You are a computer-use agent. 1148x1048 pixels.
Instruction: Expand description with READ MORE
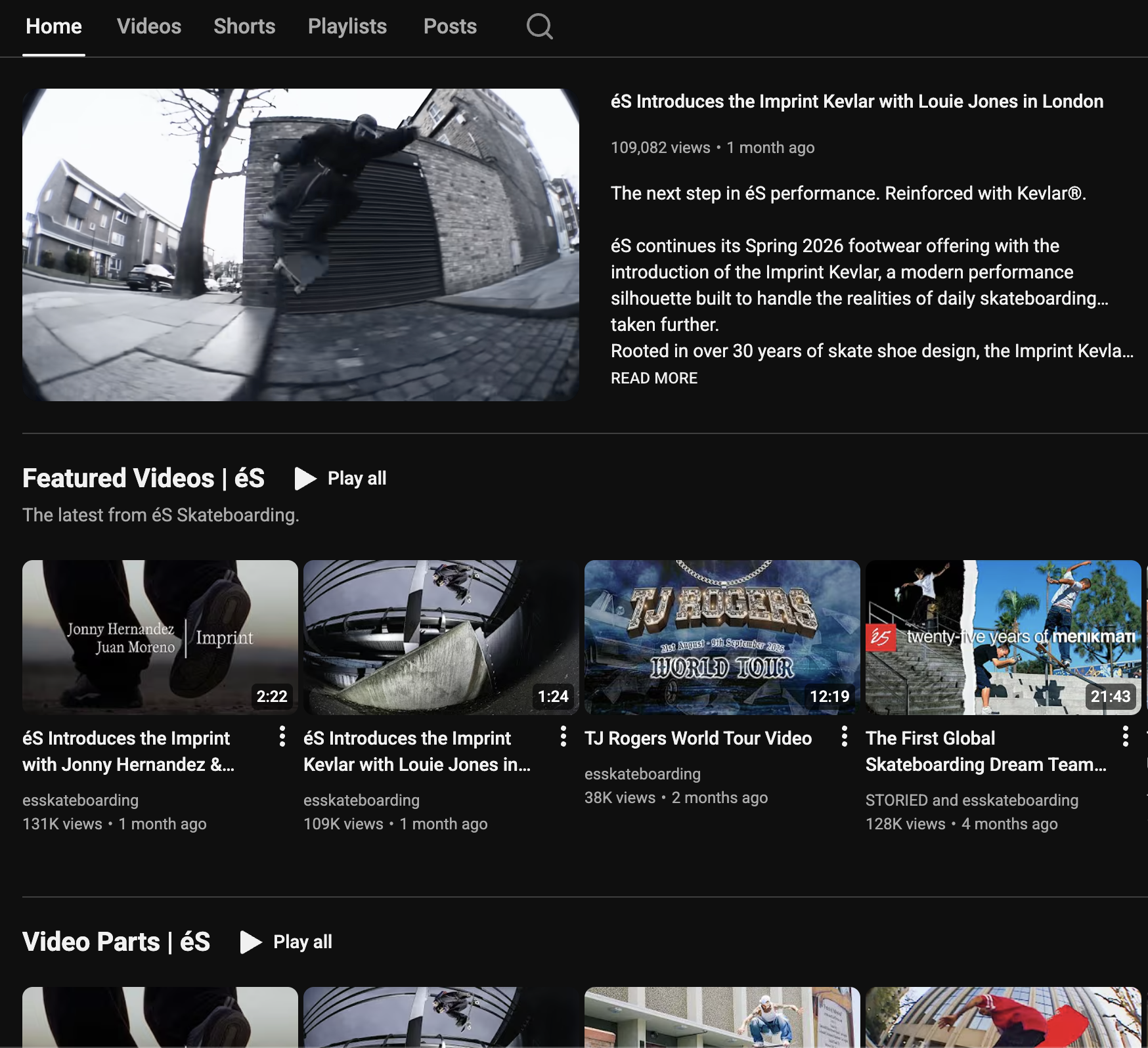click(654, 378)
